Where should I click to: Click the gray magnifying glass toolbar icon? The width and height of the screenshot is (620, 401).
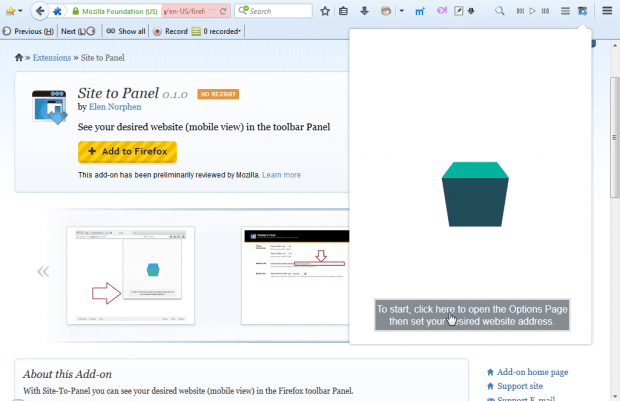(x=500, y=11)
